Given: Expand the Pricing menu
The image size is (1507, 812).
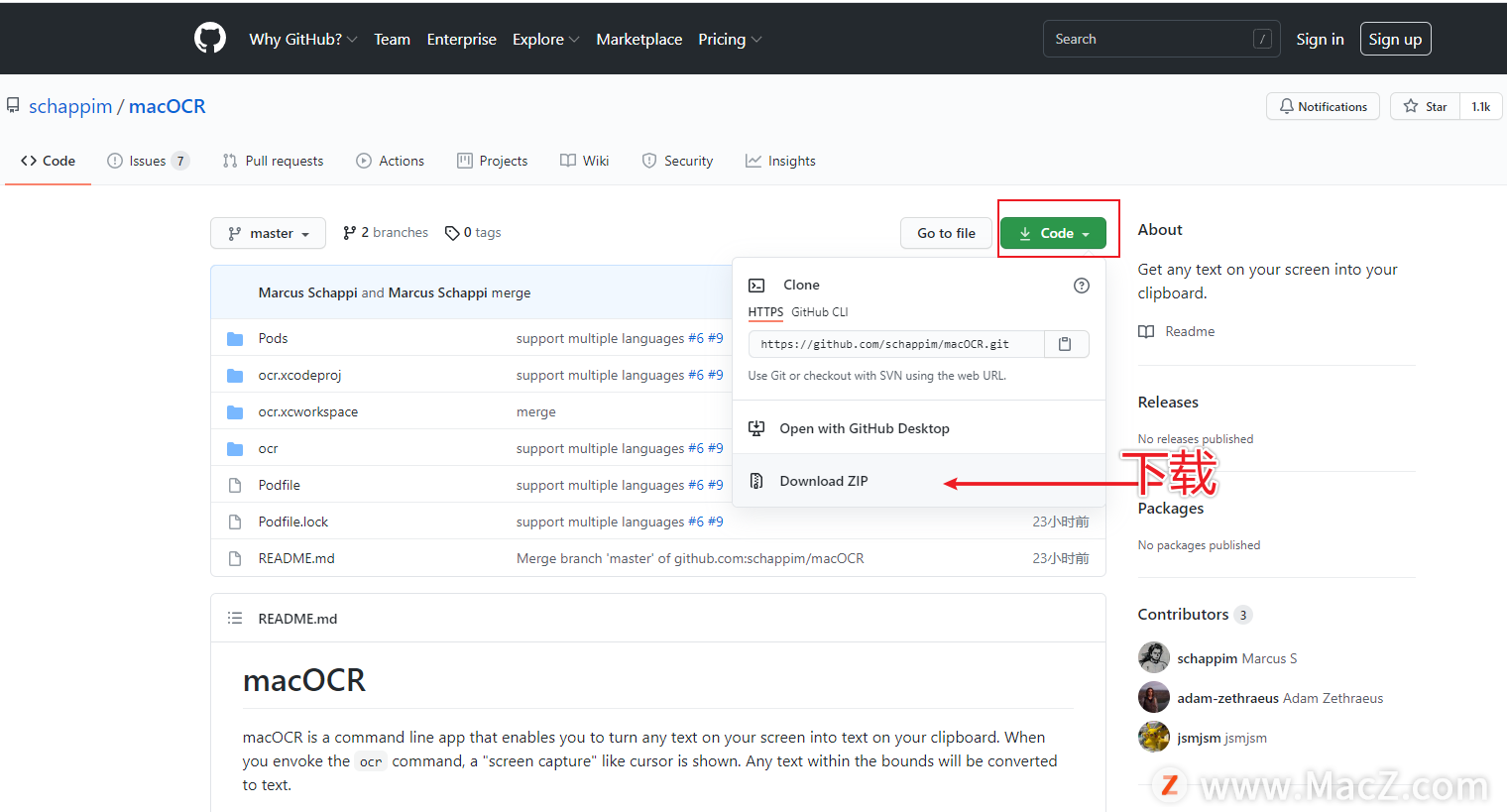Looking at the screenshot, I should pyautogui.click(x=731, y=40).
